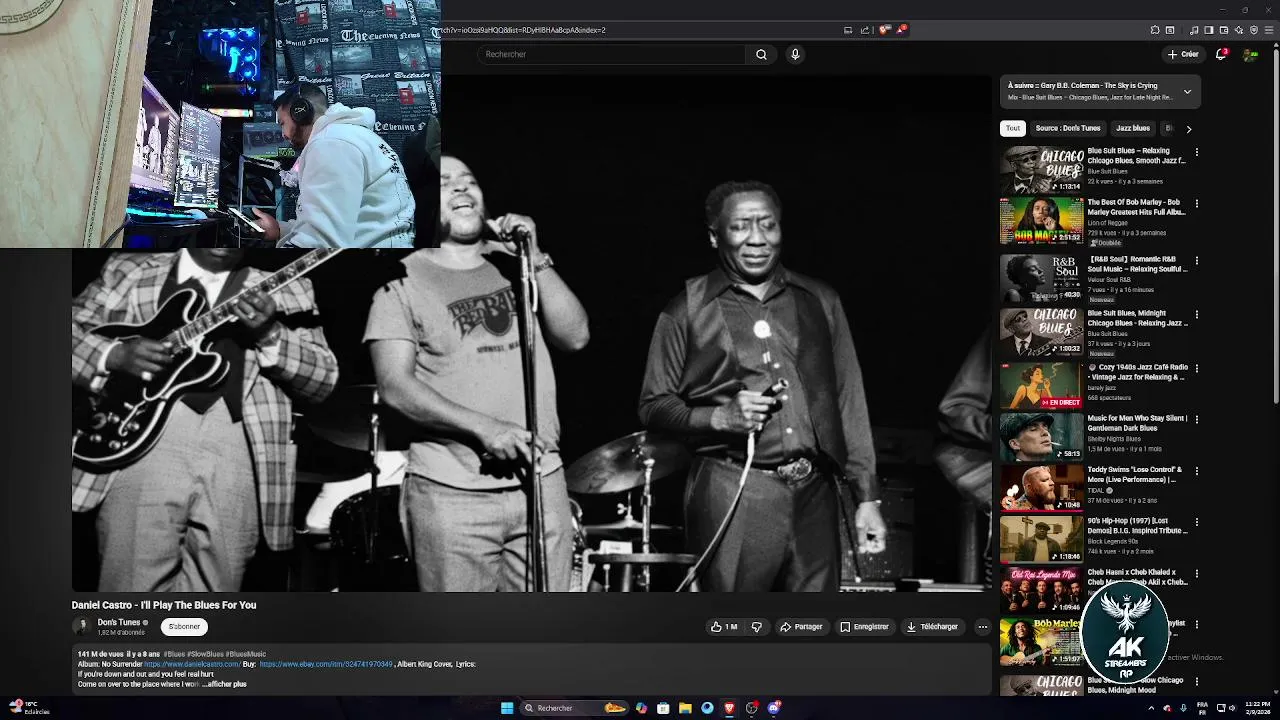Open options for Midnight Chicago Blues video
The height and width of the screenshot is (720, 1280).
coord(1197,314)
